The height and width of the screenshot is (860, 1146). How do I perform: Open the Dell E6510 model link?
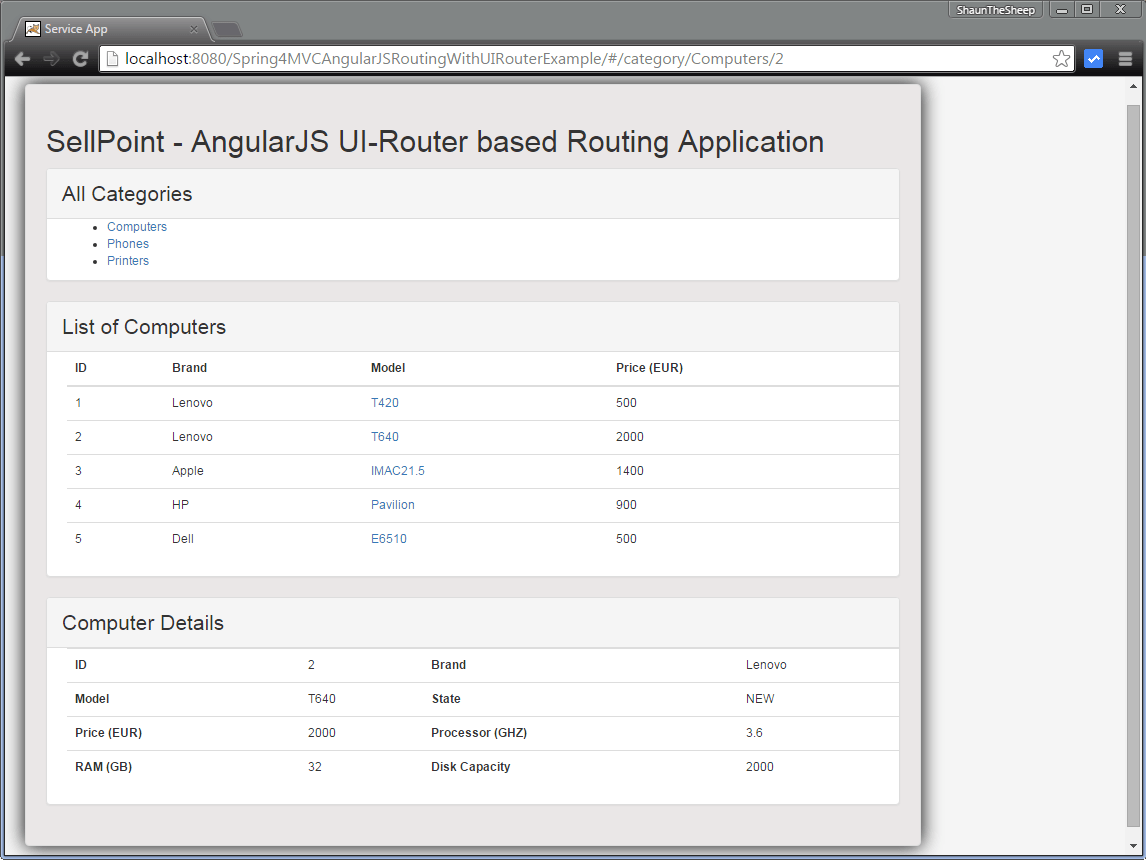coord(388,538)
